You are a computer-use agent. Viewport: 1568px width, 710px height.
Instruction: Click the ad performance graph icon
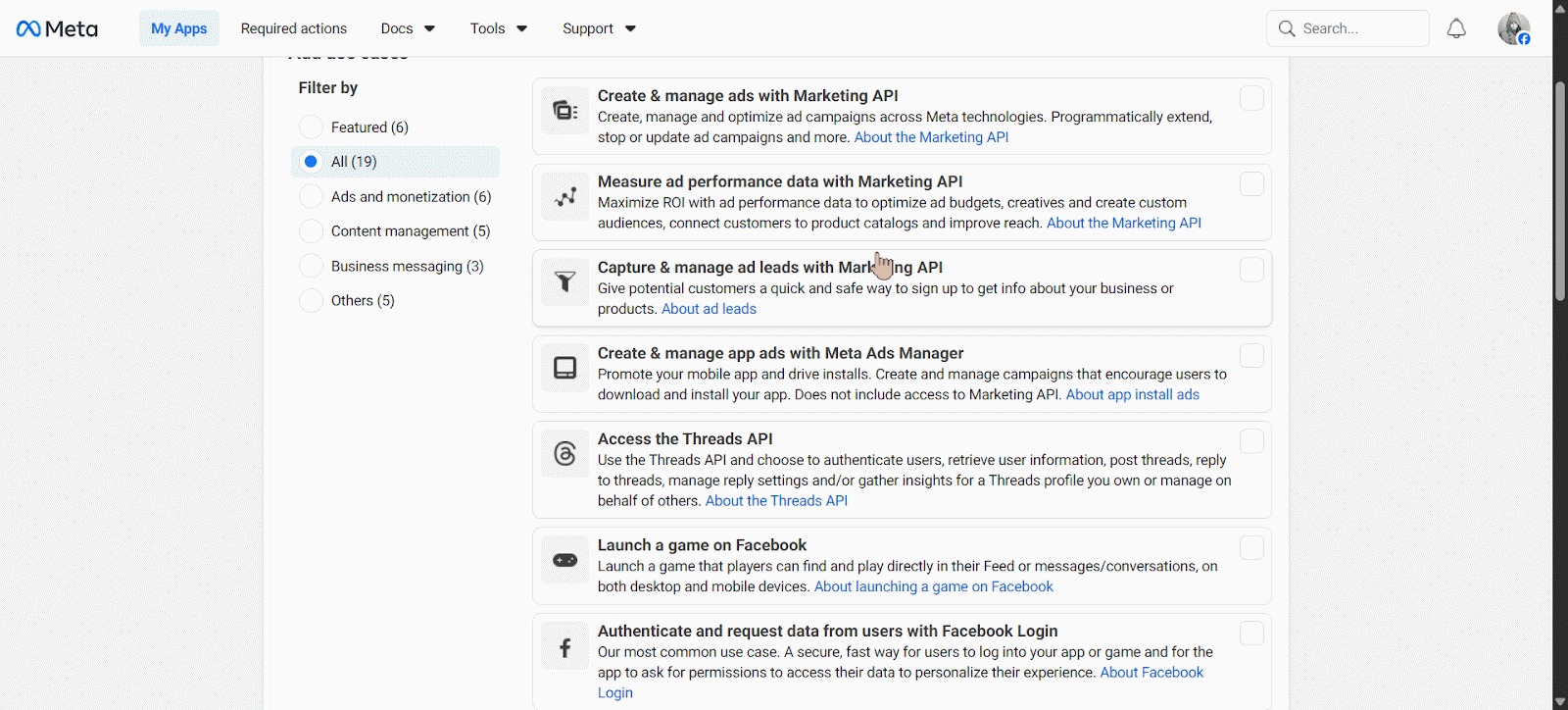565,197
